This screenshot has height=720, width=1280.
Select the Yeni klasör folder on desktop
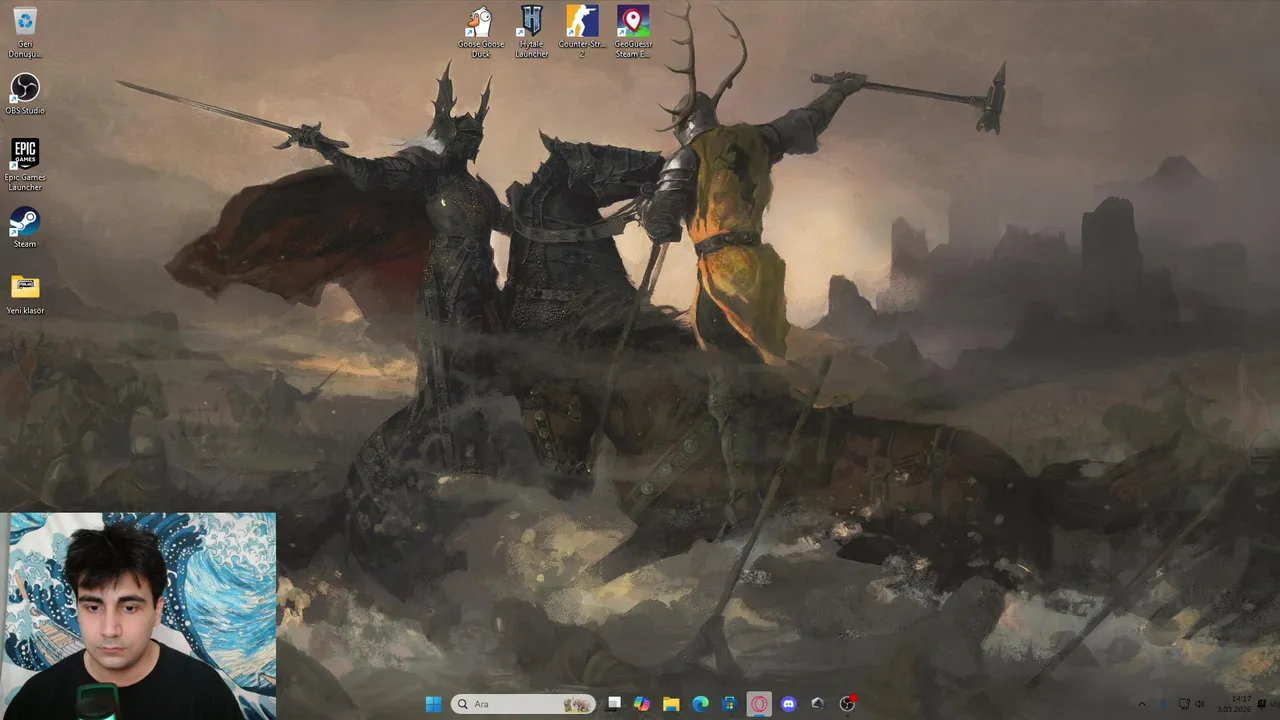click(25, 294)
